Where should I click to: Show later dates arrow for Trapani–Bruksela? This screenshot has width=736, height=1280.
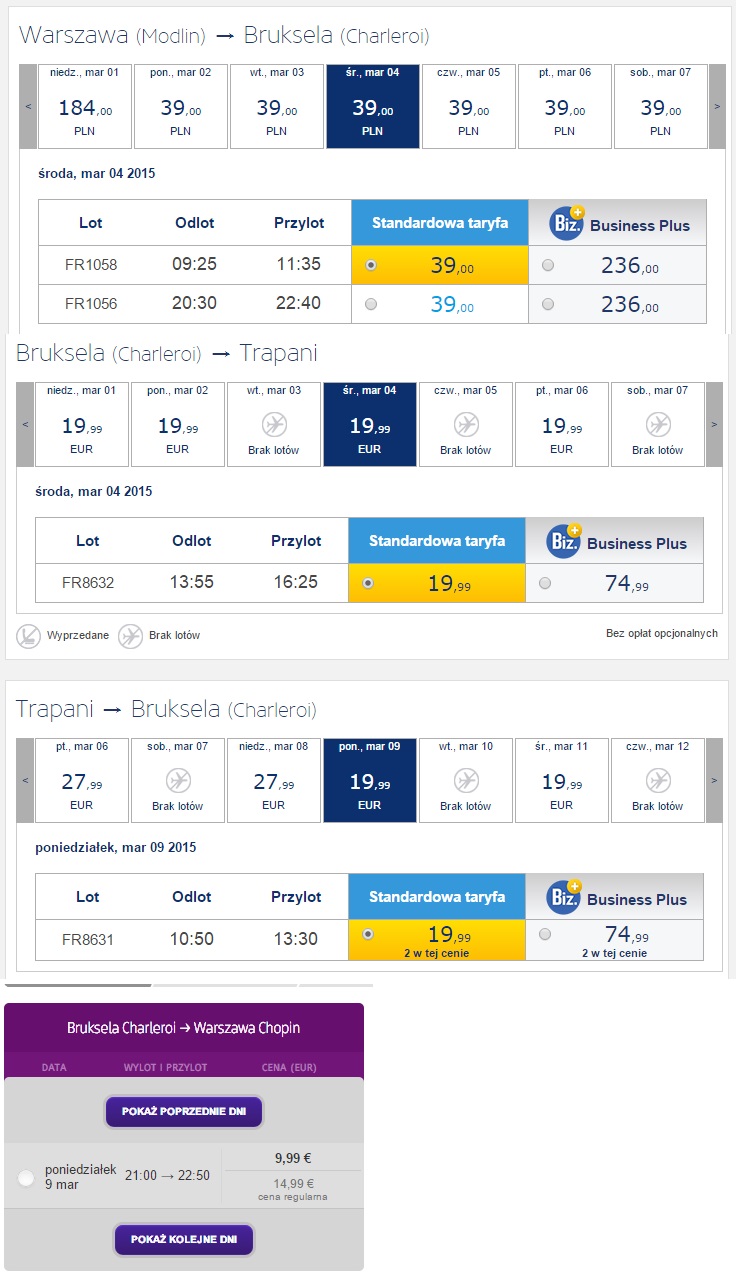click(714, 780)
